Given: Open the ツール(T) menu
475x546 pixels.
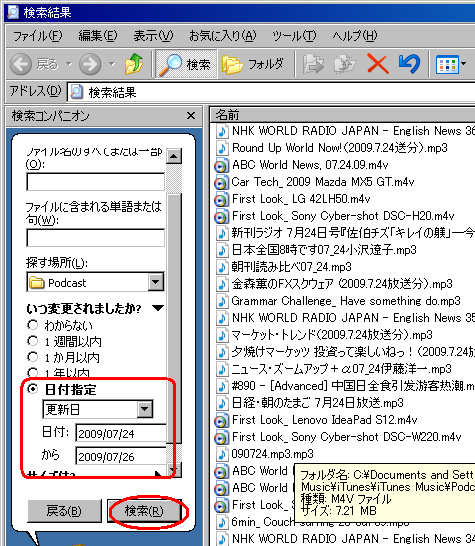Looking at the screenshot, I should tap(294, 36).
